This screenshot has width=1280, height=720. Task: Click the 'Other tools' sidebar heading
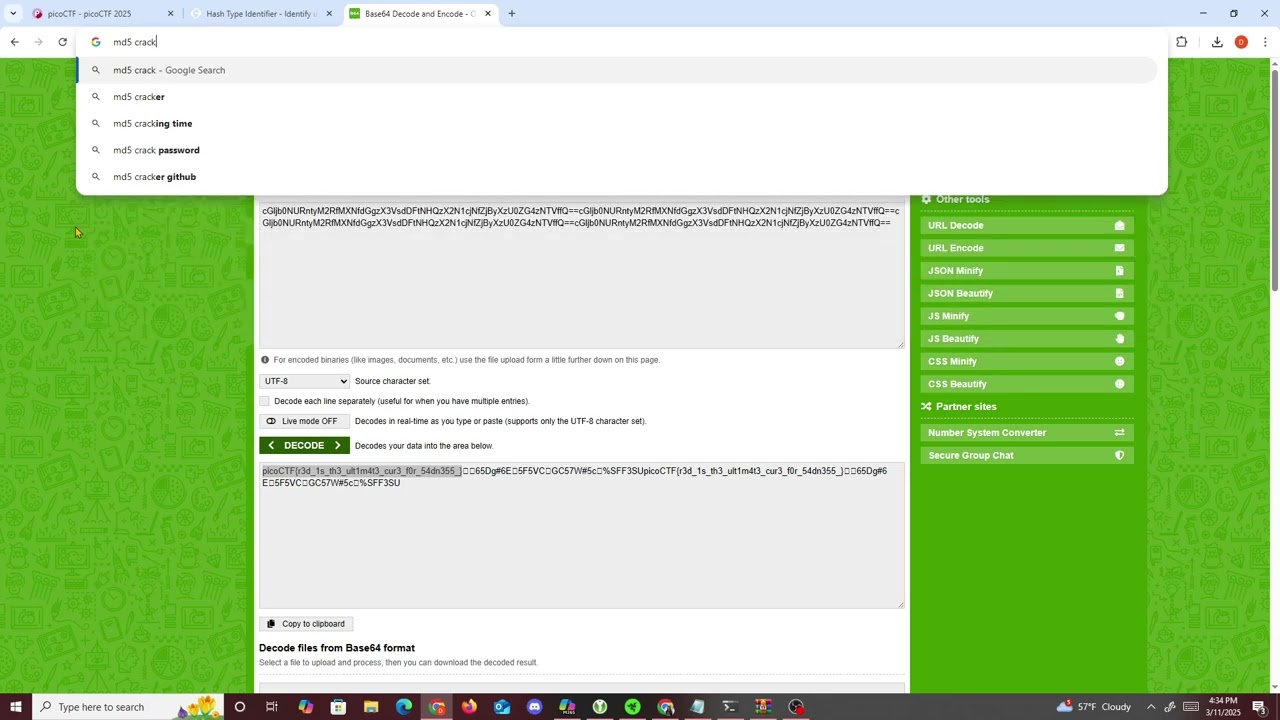coord(962,199)
